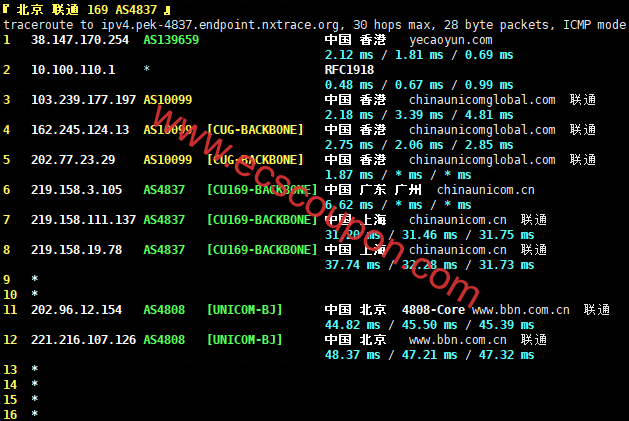
Task: Select AS4808 on hop 11
Action: click(x=164, y=310)
